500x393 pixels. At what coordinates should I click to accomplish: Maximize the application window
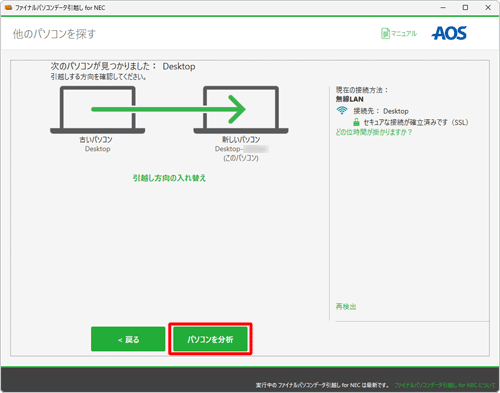click(x=465, y=7)
